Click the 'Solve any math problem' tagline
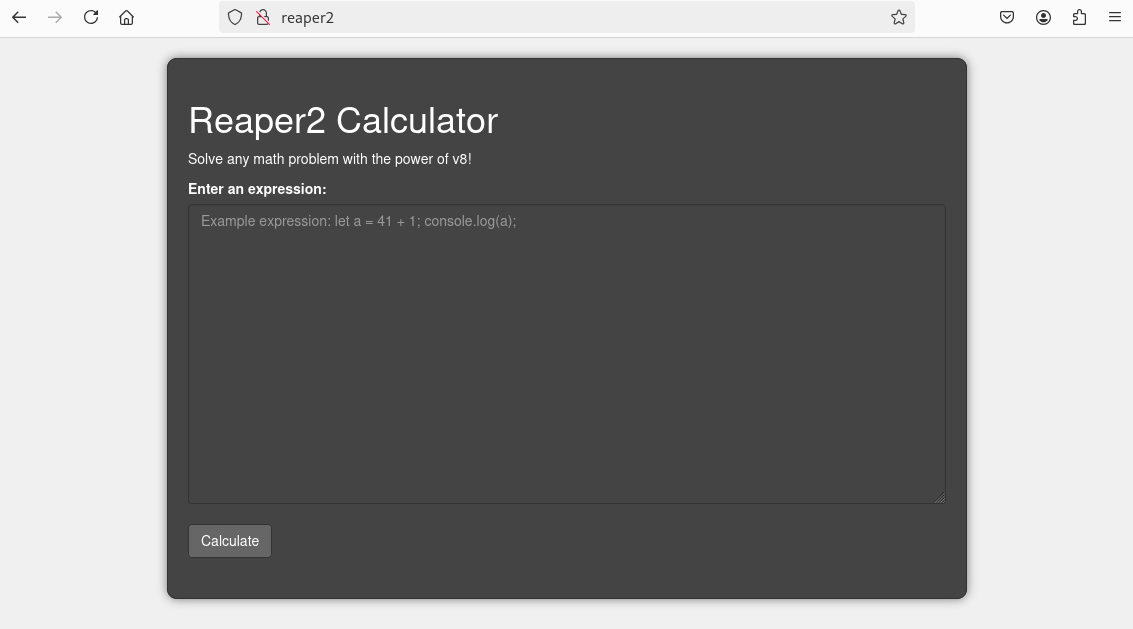 click(329, 159)
